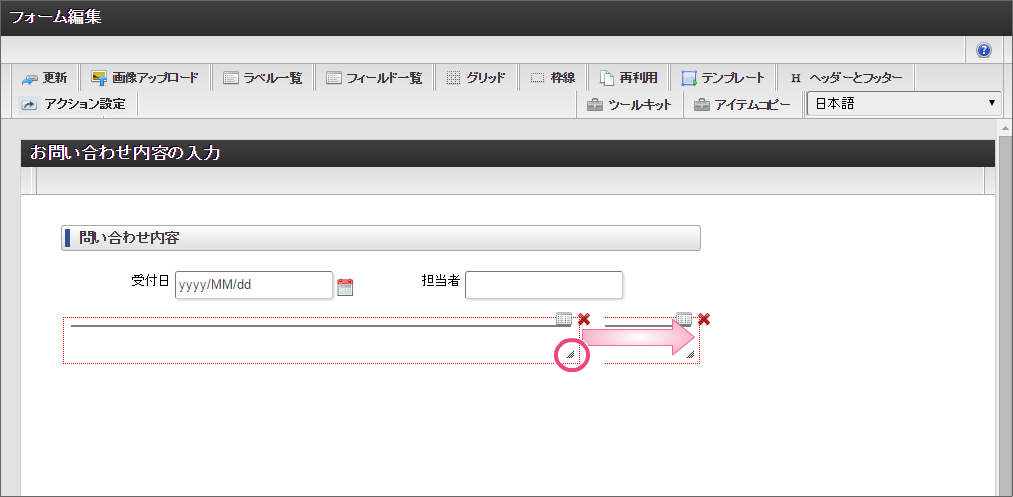Click the 担当者 input field
1013x497 pixels.
(x=544, y=285)
